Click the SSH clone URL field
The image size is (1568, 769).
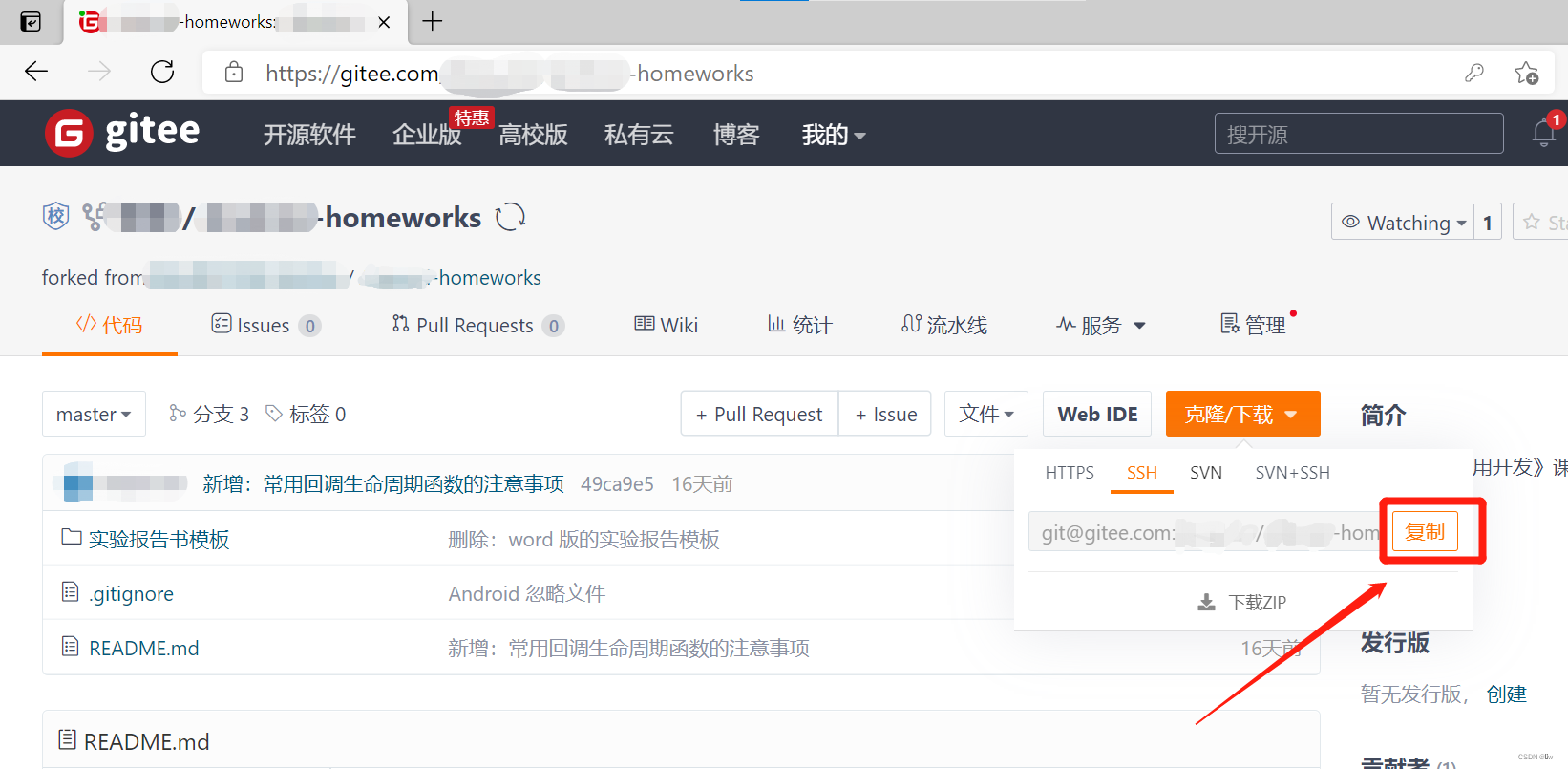1205,532
